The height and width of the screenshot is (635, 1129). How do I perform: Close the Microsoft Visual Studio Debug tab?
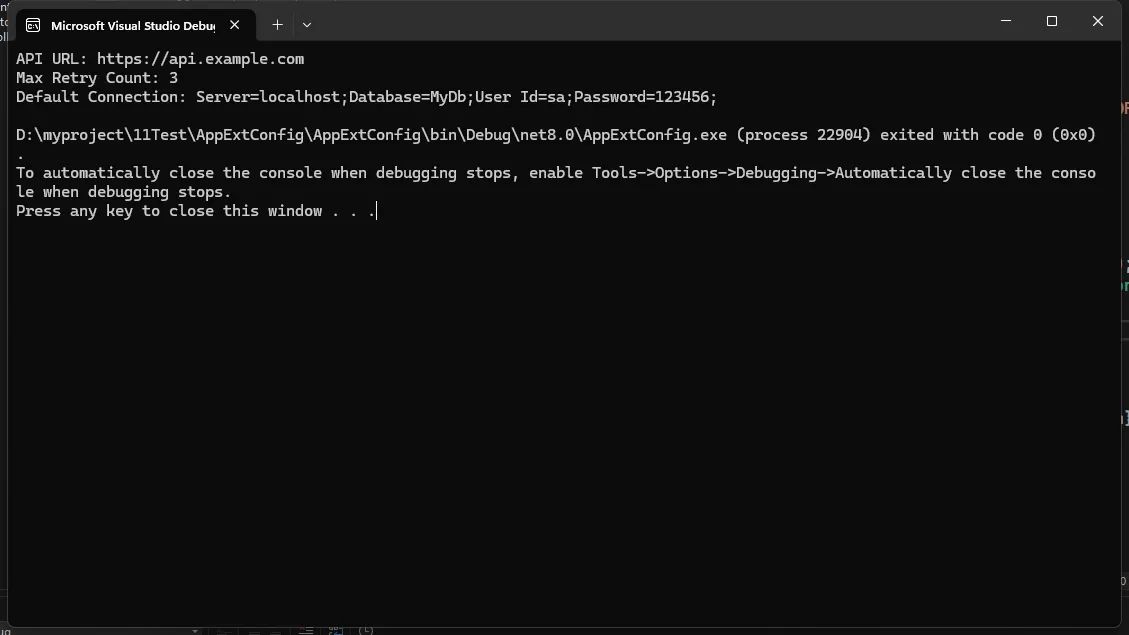click(x=235, y=24)
